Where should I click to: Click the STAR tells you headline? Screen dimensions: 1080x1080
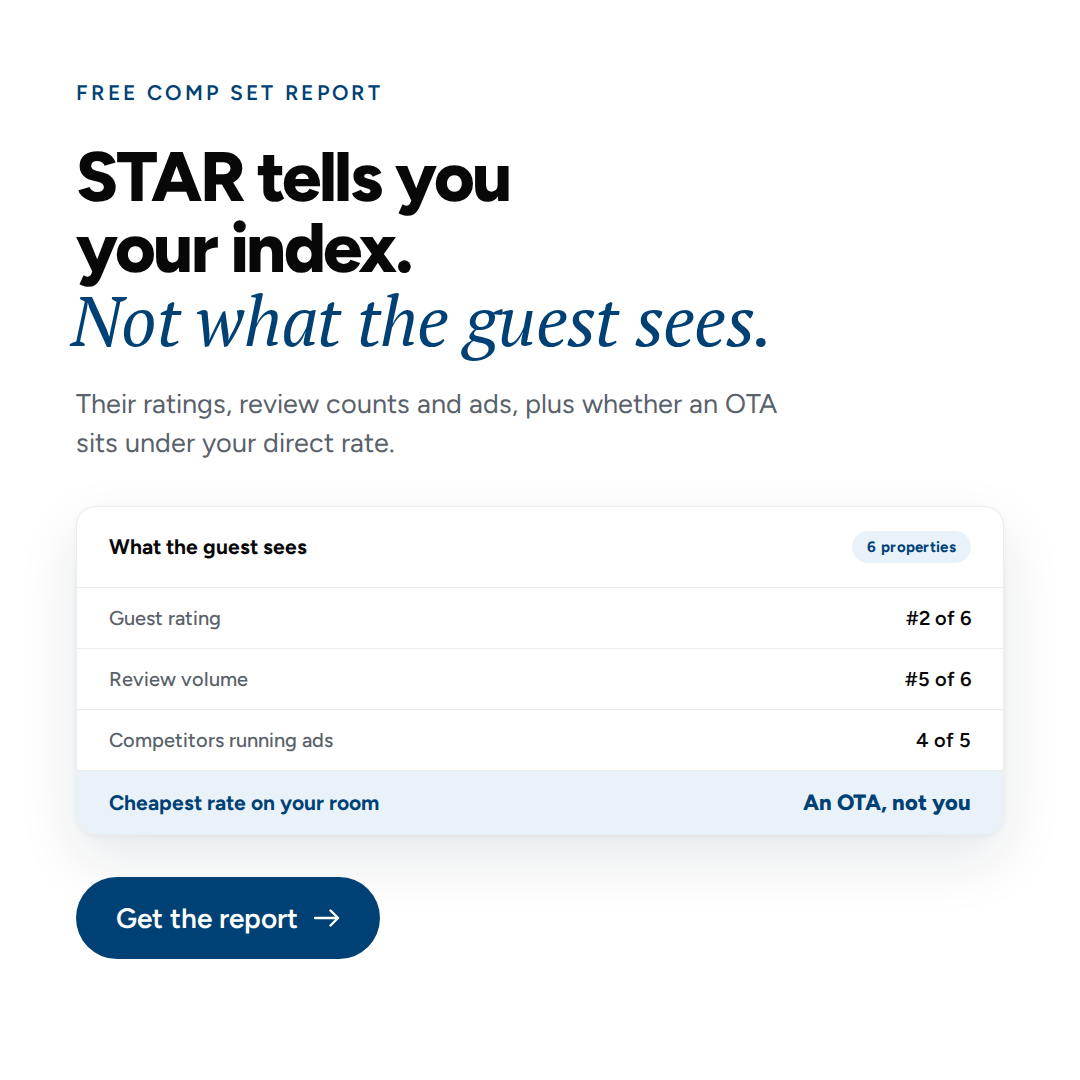pos(293,179)
